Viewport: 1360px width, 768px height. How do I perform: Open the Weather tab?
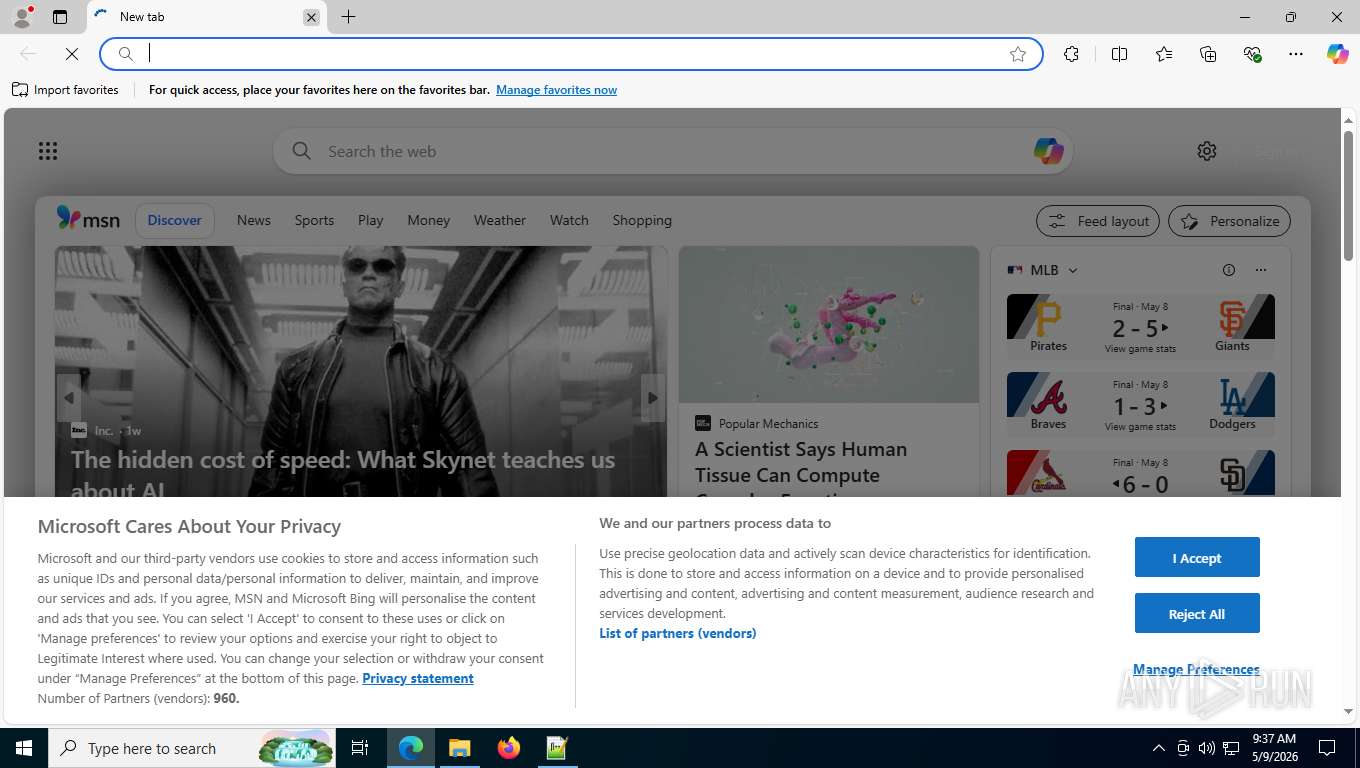[499, 220]
